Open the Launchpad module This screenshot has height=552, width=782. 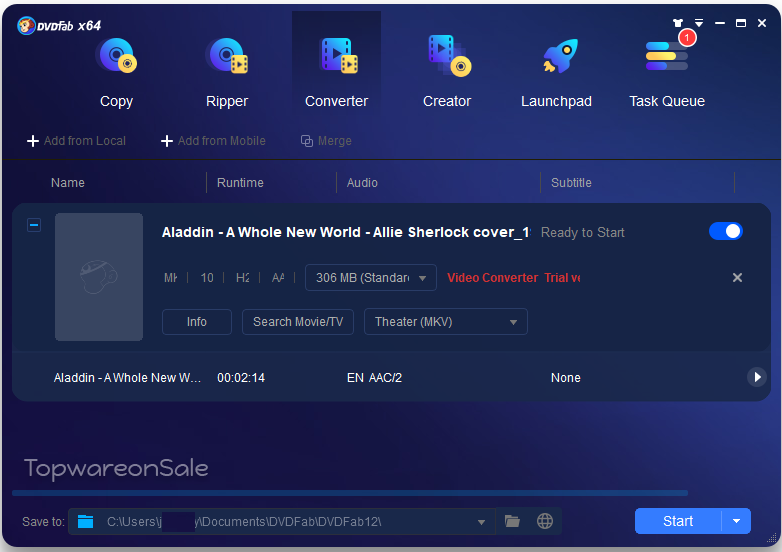(556, 72)
